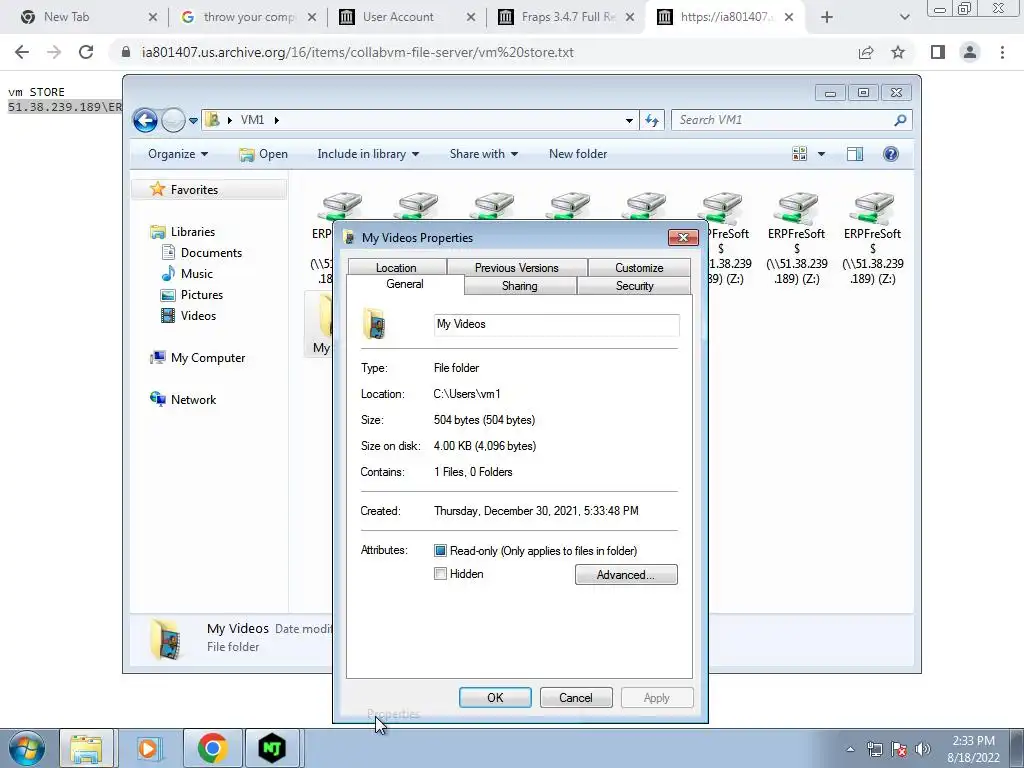The width and height of the screenshot is (1024, 768).
Task: Switch to the Customize tab
Action: pos(639,268)
